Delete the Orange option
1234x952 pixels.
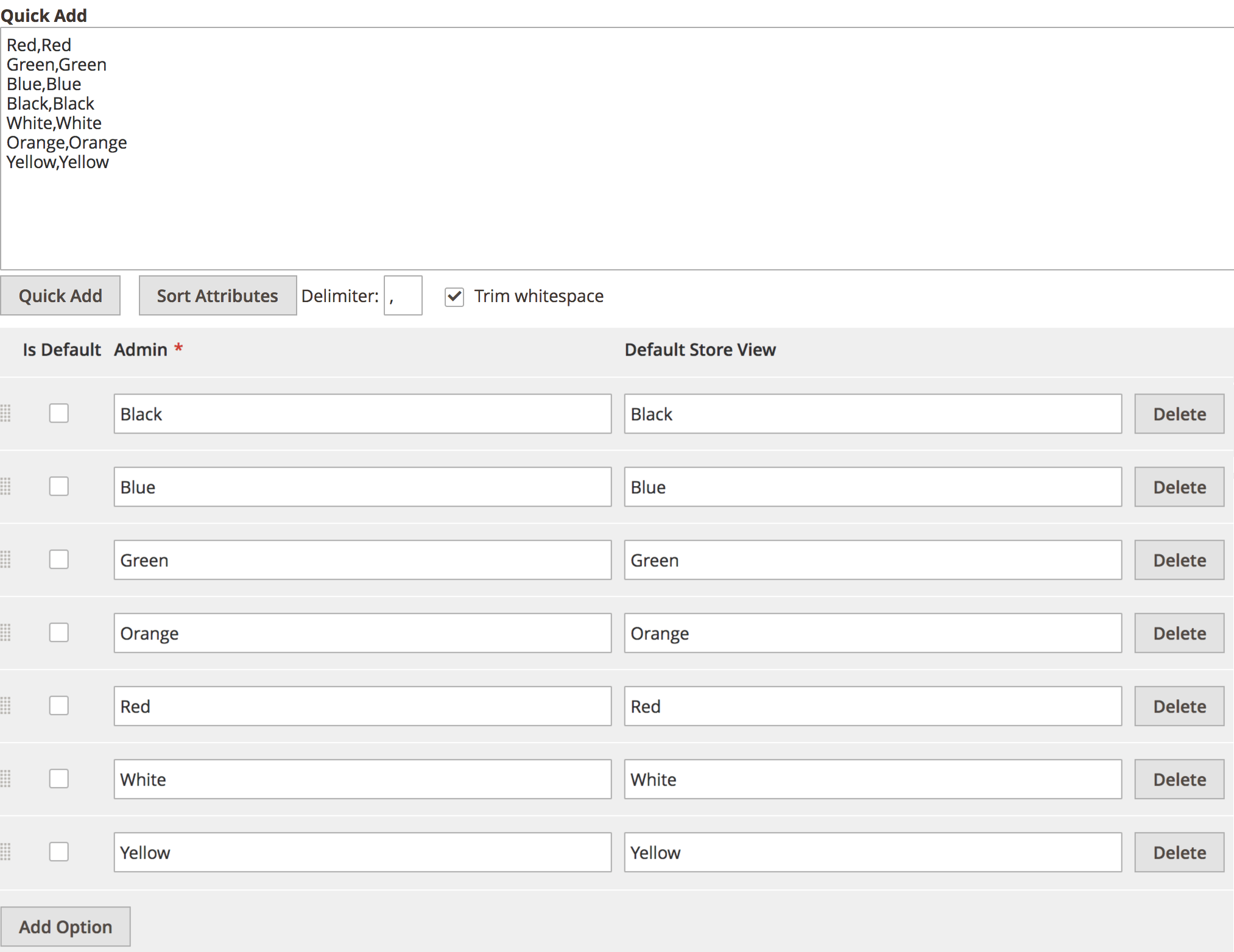[x=1179, y=633]
